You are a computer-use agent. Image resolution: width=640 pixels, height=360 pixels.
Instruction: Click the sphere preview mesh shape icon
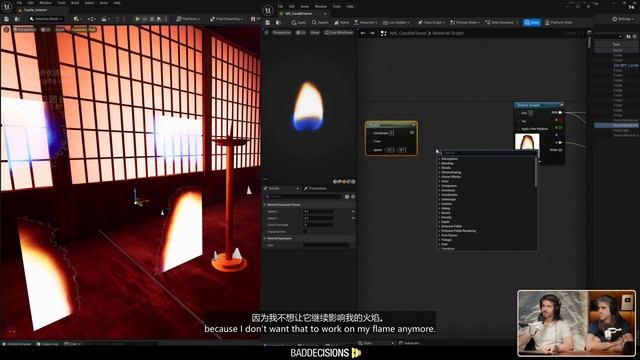pyautogui.click(x=339, y=182)
